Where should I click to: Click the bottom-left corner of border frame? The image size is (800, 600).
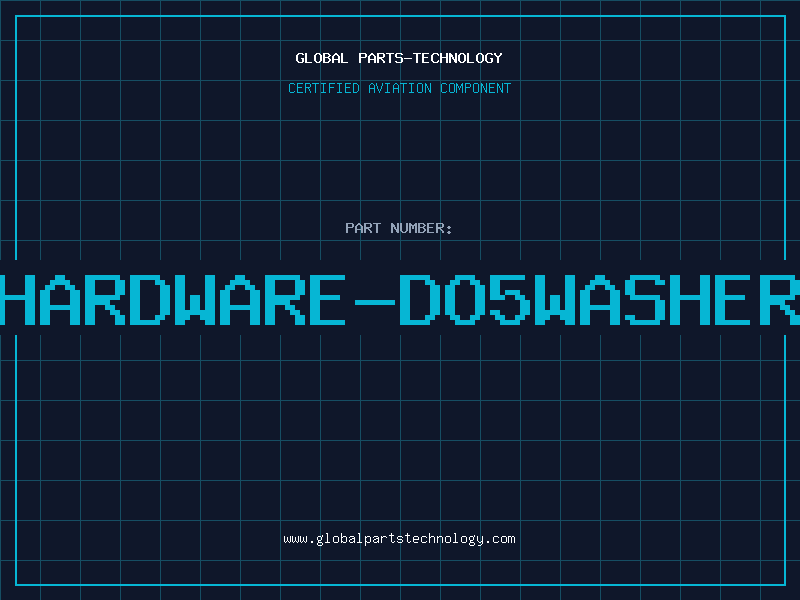[x=15, y=585]
